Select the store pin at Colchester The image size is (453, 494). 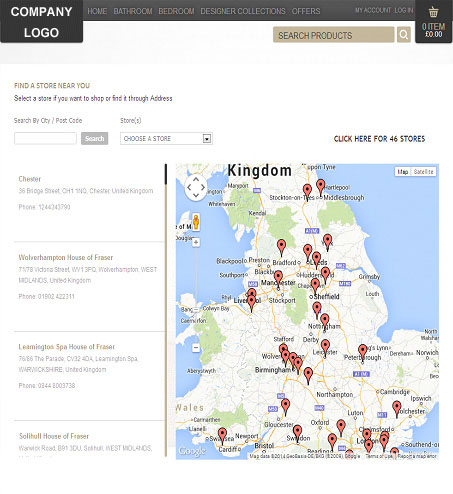tap(397, 409)
